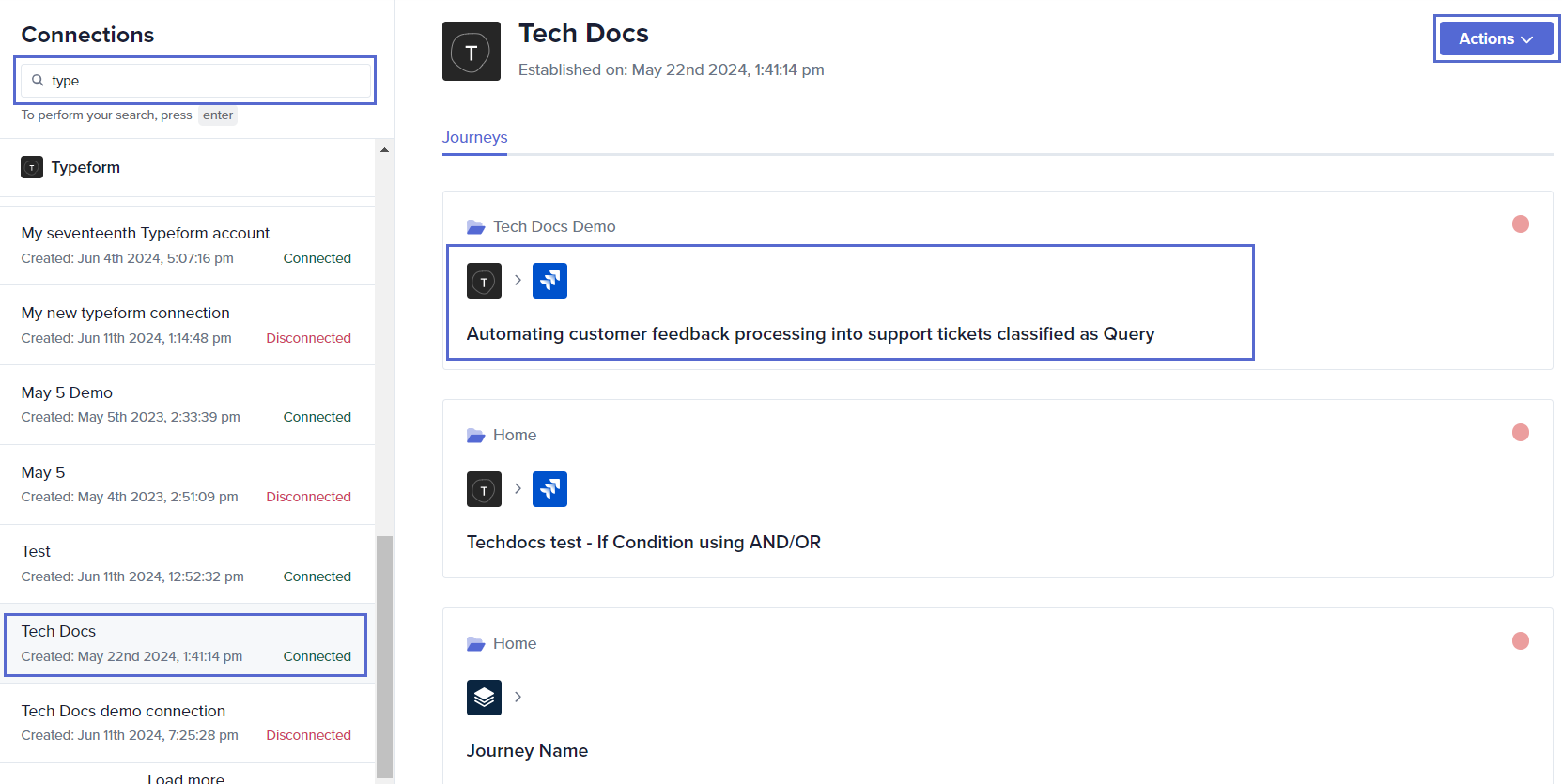Screen dimensions: 1562x784
Task: Click the Typeform app icon in sidebar
Action: pos(32,167)
